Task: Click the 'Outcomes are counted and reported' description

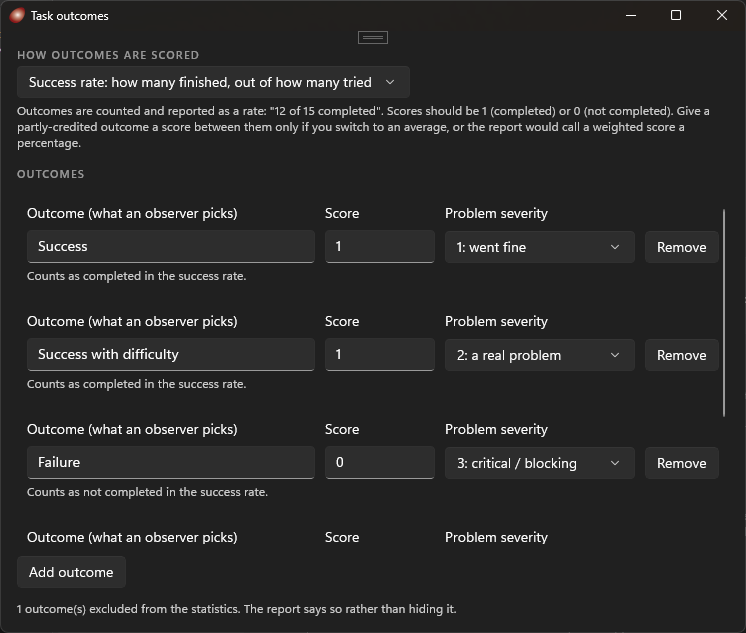Action: click(x=363, y=127)
